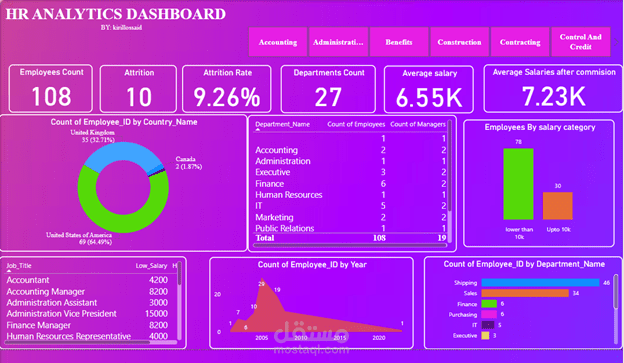This screenshot has height=363, width=624.
Task: Click the Departments Count card
Action: [328, 88]
